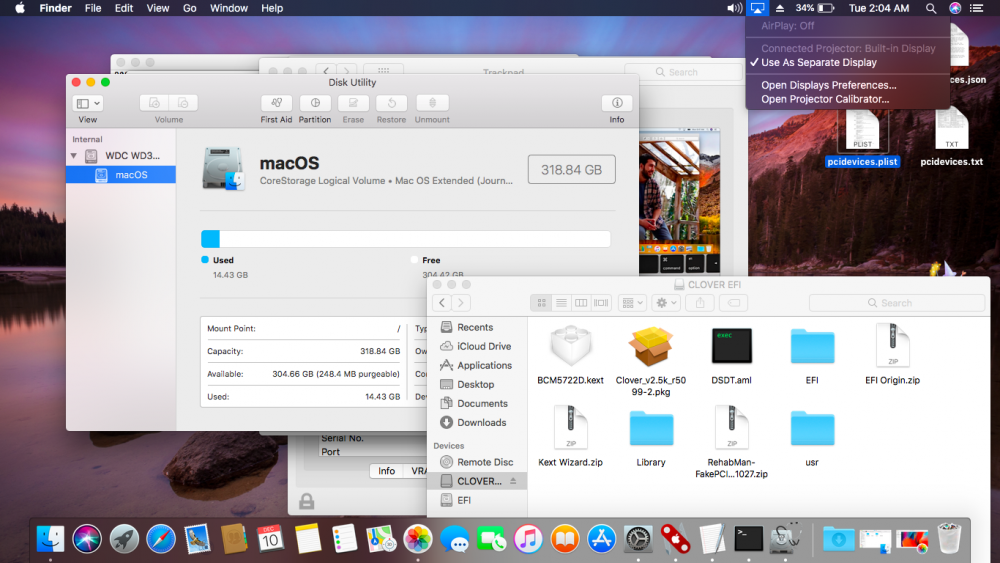Select macOS volume in Disk Utility sidebar

(x=131, y=175)
